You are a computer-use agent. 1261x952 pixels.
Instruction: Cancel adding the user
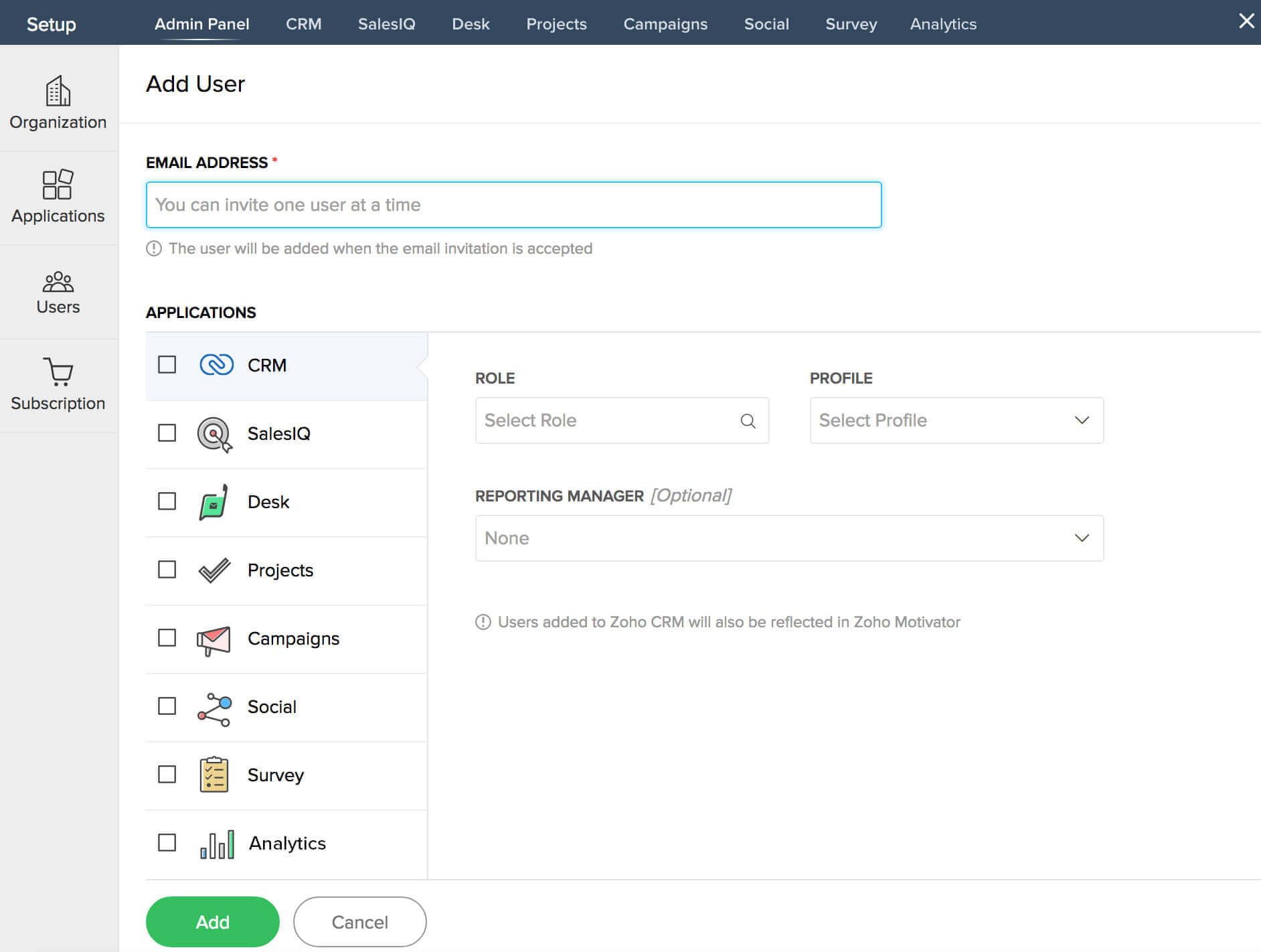(x=359, y=922)
